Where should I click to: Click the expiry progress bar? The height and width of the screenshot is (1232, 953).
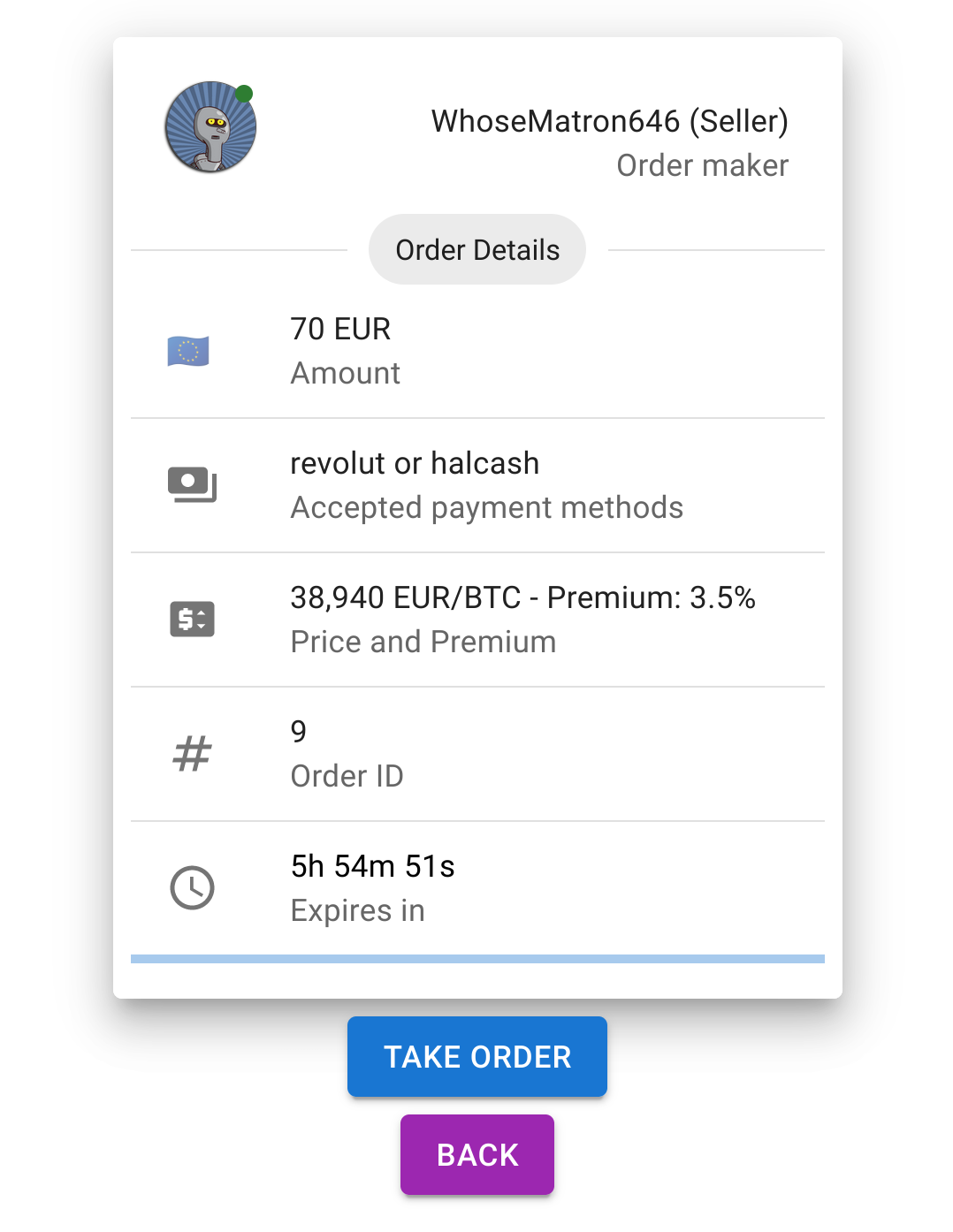click(x=477, y=959)
